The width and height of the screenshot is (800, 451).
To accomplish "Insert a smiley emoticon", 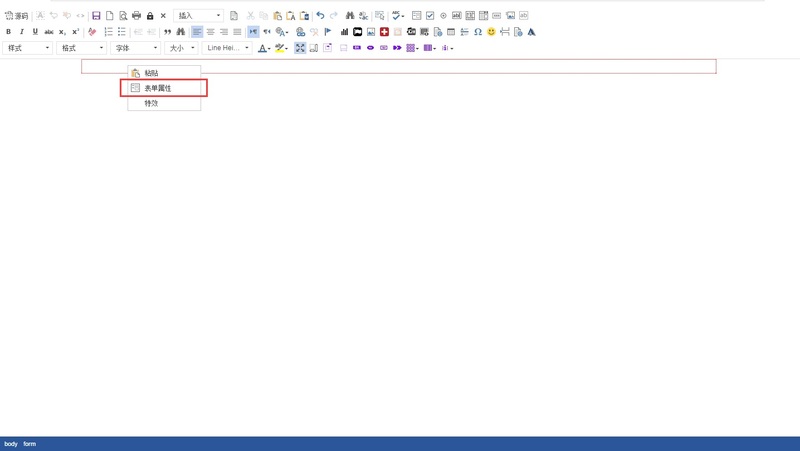I will pos(491,32).
